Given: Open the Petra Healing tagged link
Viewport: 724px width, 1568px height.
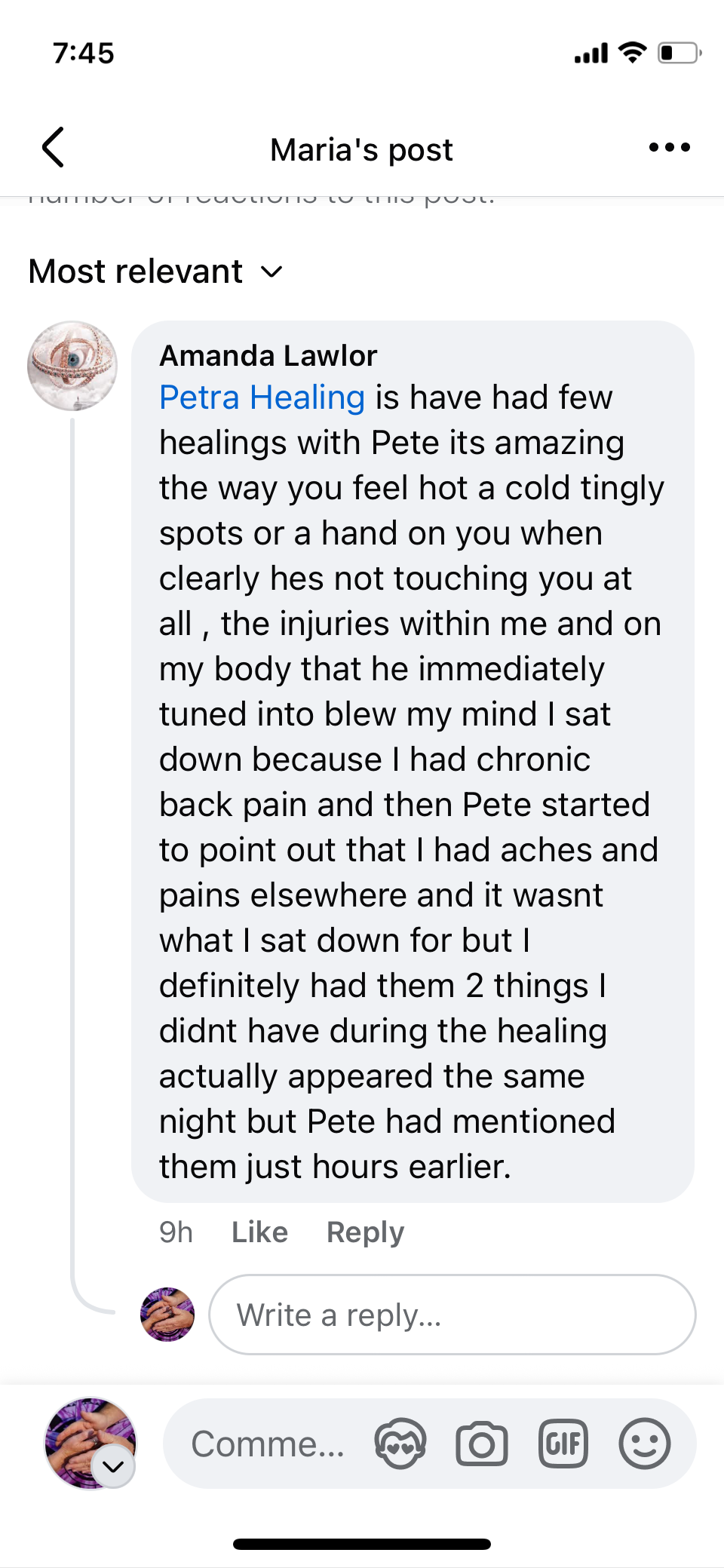Looking at the screenshot, I should click(x=262, y=397).
